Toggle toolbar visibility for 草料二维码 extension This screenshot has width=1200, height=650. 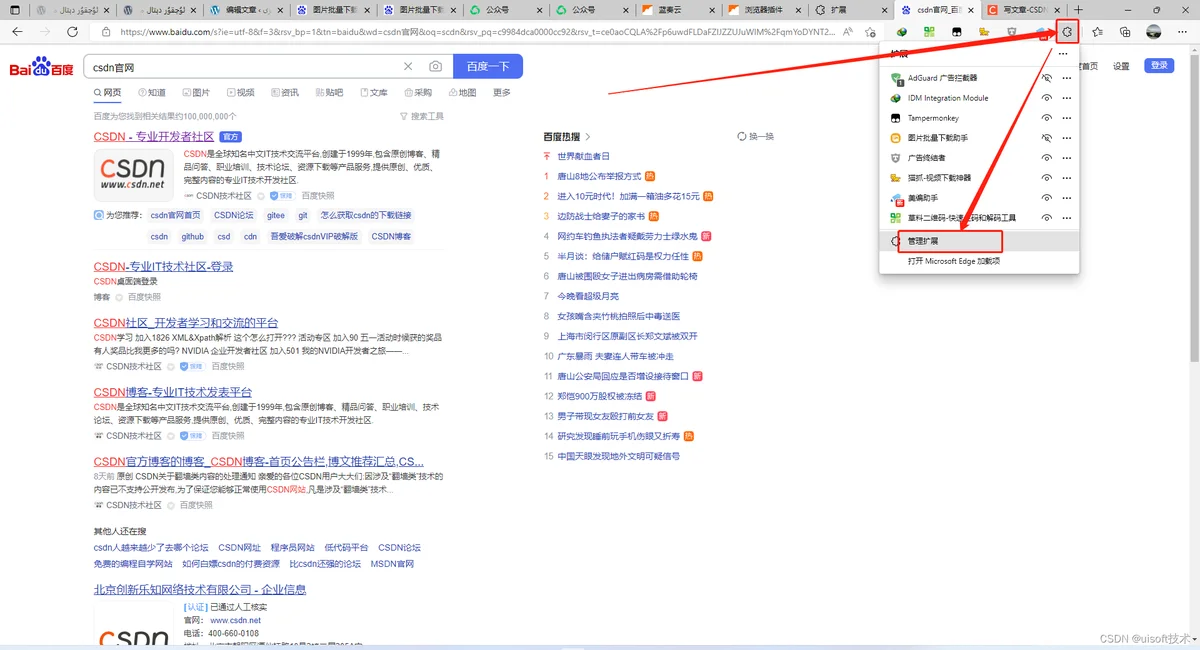[1046, 218]
